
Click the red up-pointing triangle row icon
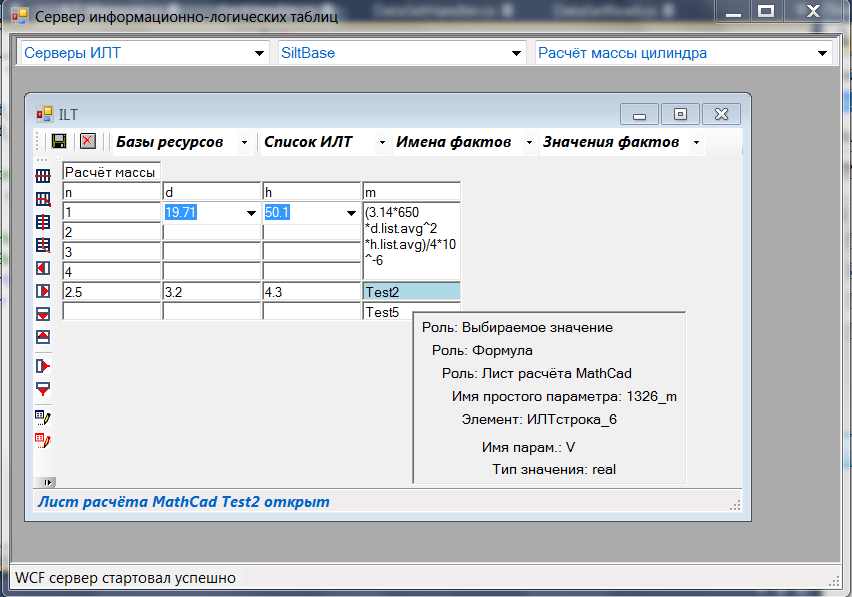point(43,337)
